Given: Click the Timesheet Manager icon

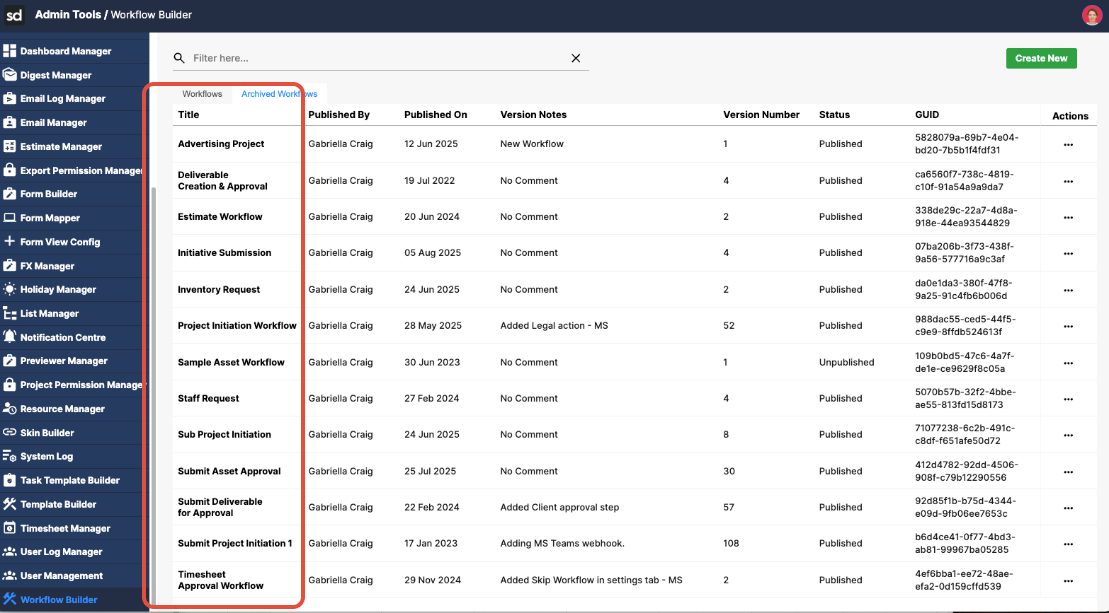Looking at the screenshot, I should coord(9,527).
